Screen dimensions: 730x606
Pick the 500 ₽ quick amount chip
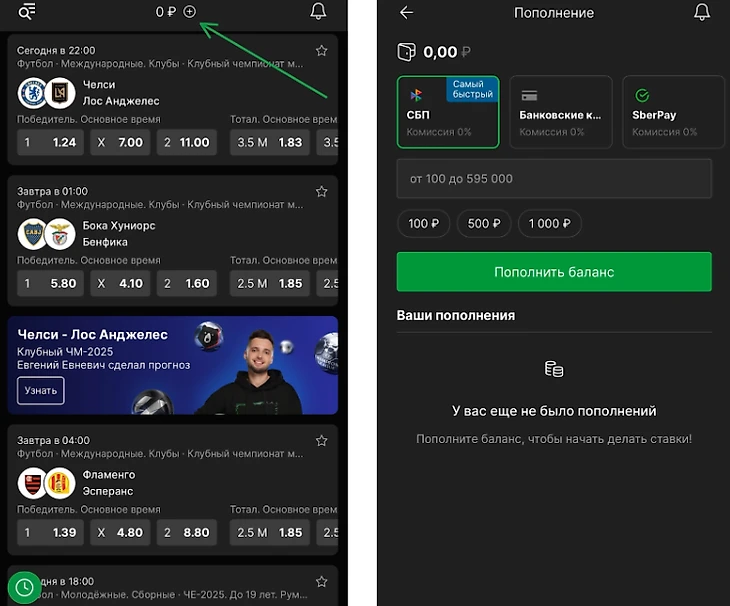coord(484,224)
